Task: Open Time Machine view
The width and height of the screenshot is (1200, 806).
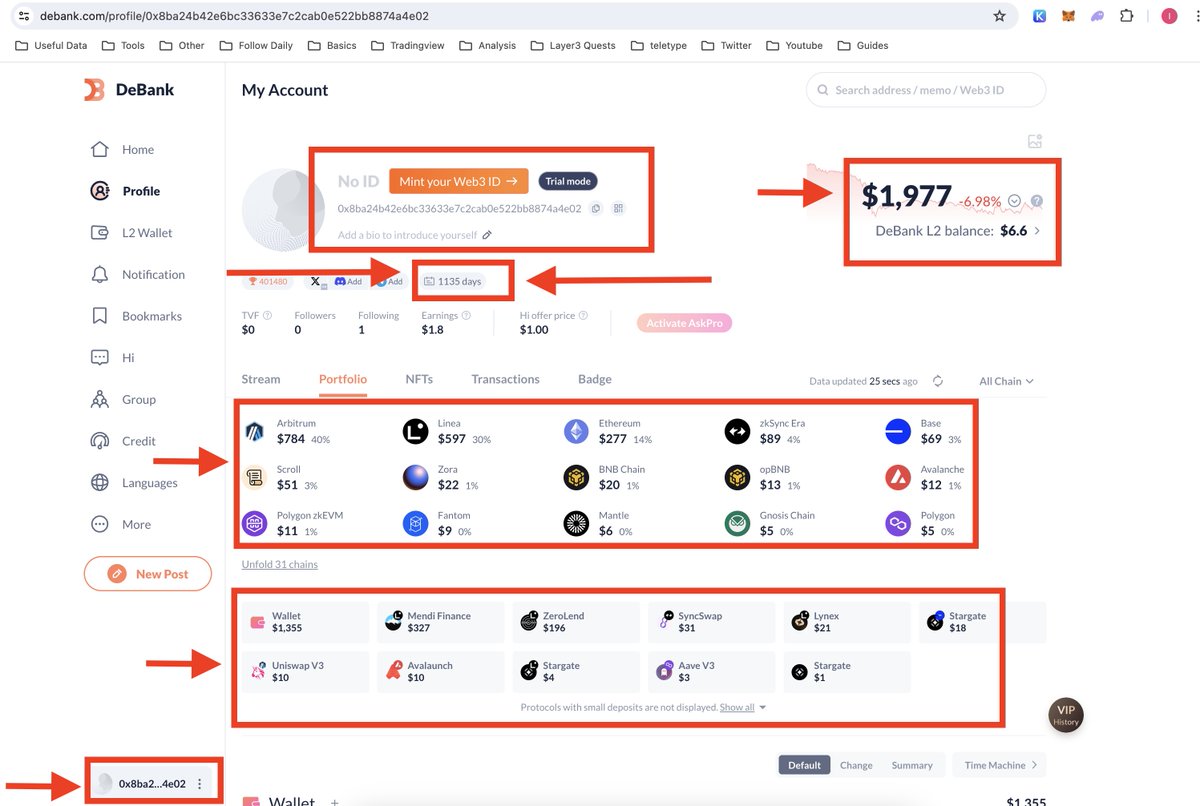Action: tap(1000, 765)
